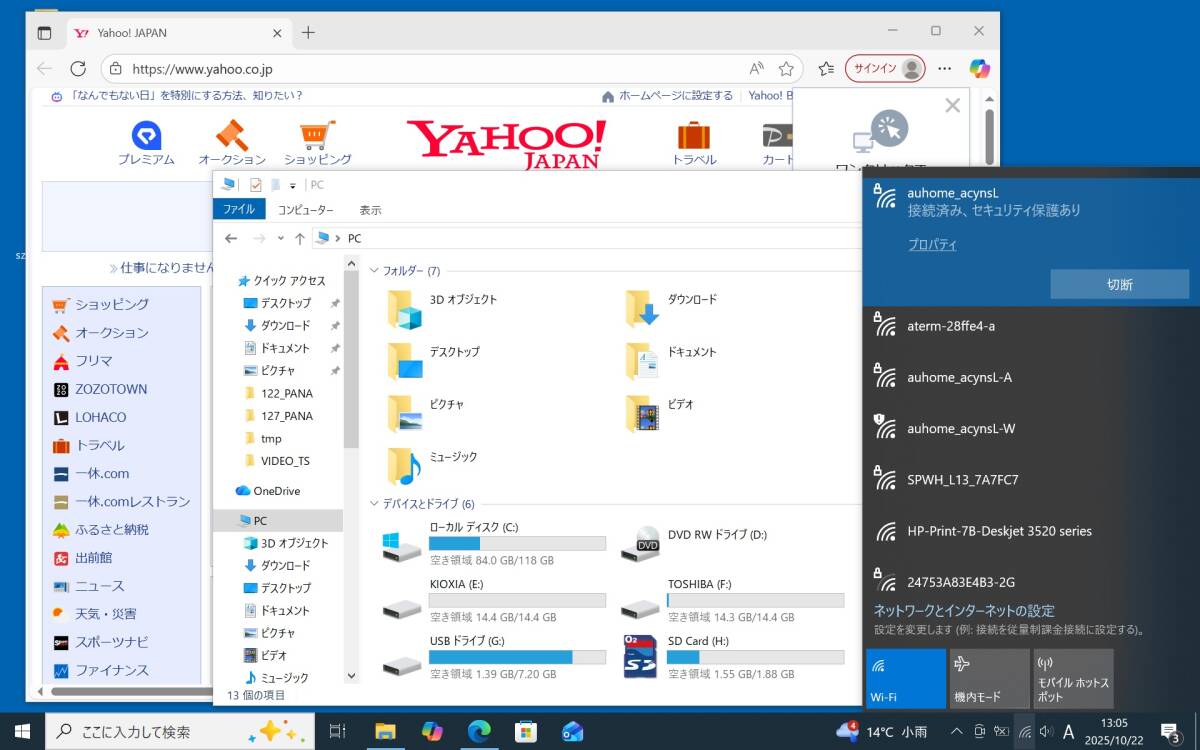Add page to favorites star icon
The image size is (1200, 750).
[786, 69]
